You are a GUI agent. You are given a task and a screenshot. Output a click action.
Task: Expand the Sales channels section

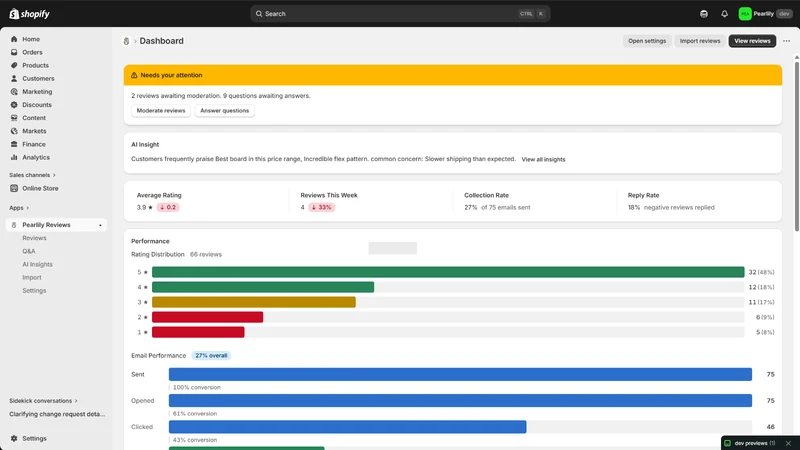(33, 175)
